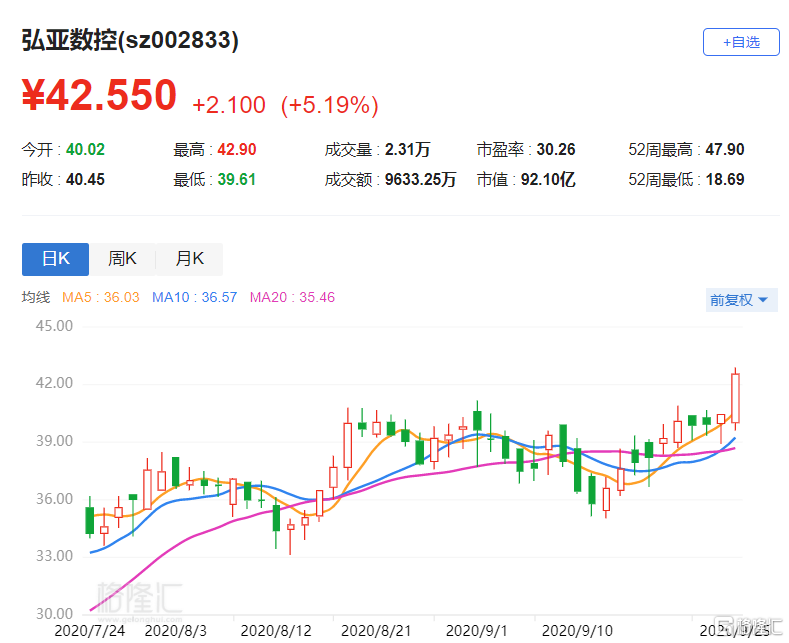789x643 pixels.
Task: Click yesterday's close value 40.45
Action: click(x=86, y=179)
